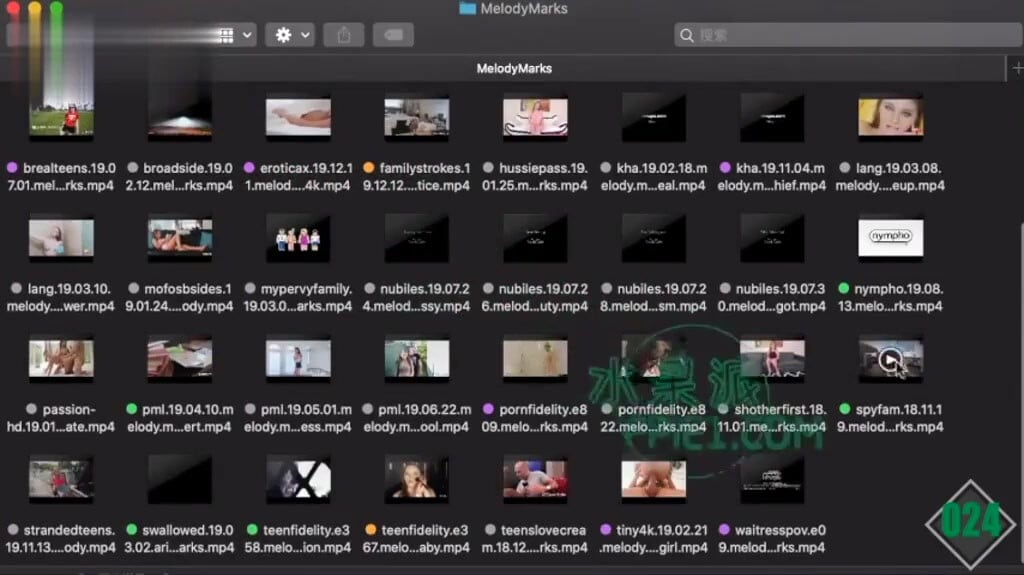The width and height of the screenshot is (1024, 575).
Task: Select thumbnail of nympho.19.08.13 file
Action: point(891,237)
